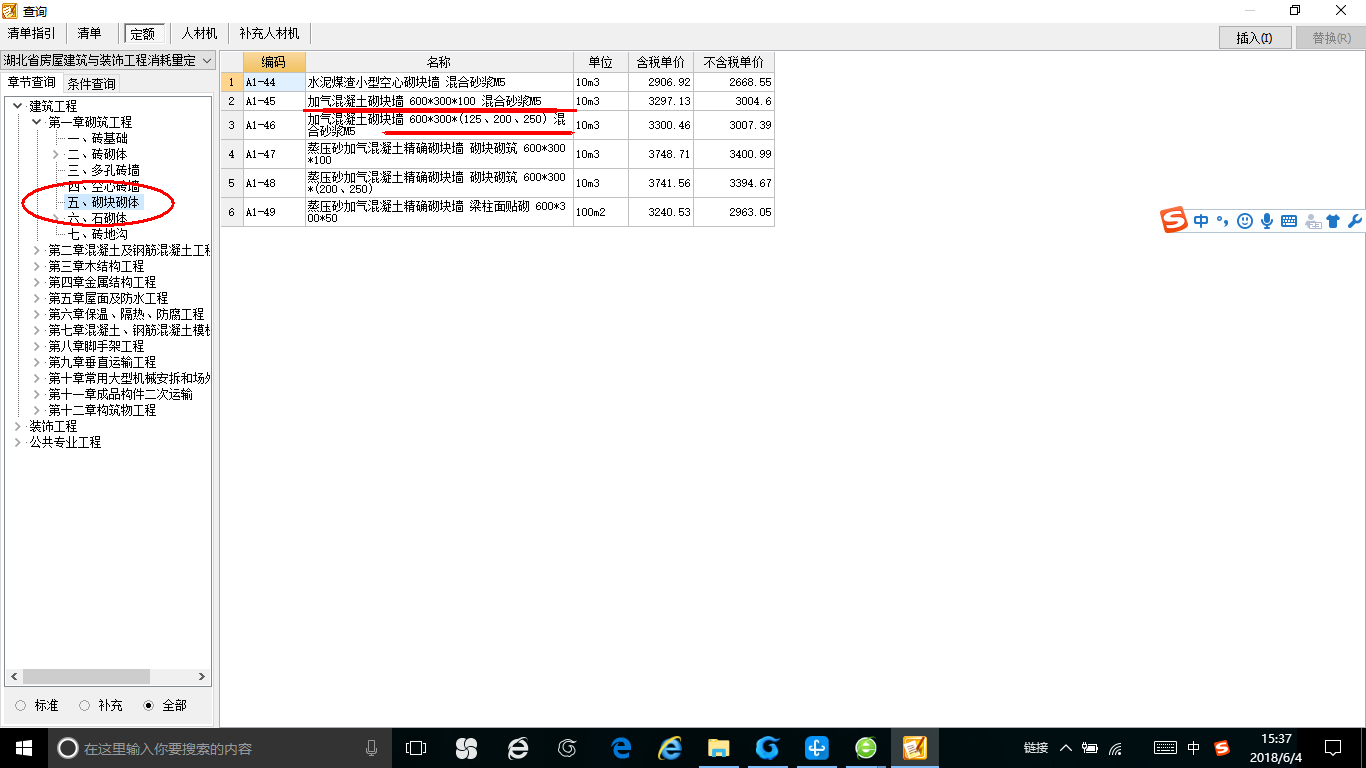This screenshot has width=1366, height=768.
Task: Select the 标准 radio button
Action: (21, 705)
